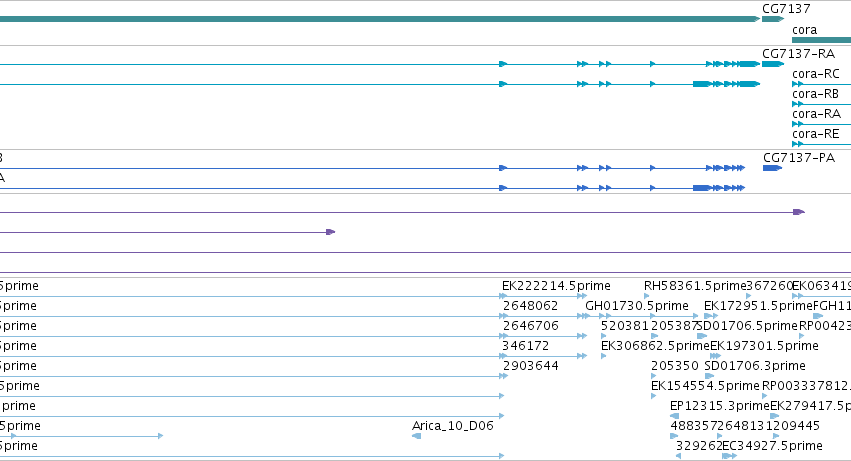Click the 488357 feature label
The height and width of the screenshot is (461, 851).
(x=694, y=426)
